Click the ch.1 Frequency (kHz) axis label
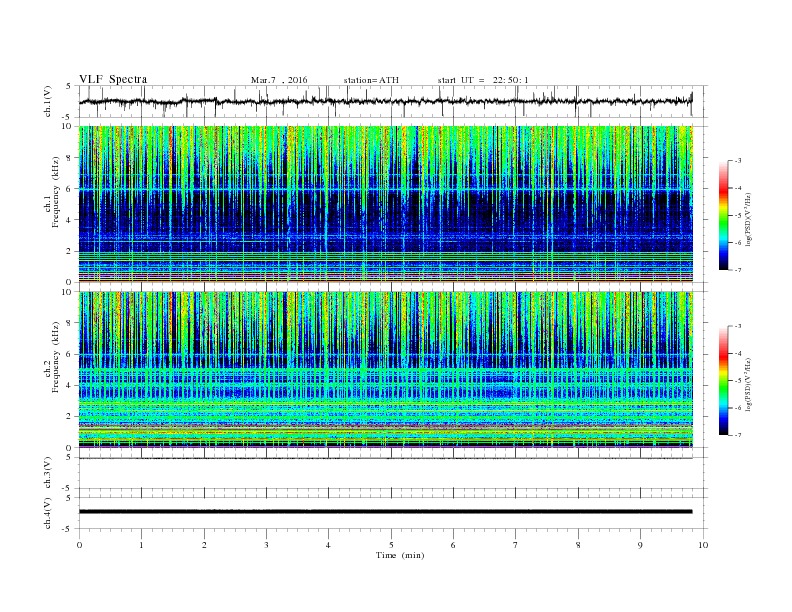Image resolution: width=792 pixels, height=612 pixels. click(52, 192)
